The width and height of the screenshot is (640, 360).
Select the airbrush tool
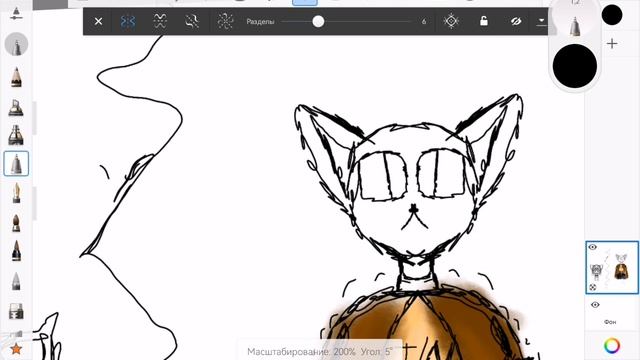[16, 135]
